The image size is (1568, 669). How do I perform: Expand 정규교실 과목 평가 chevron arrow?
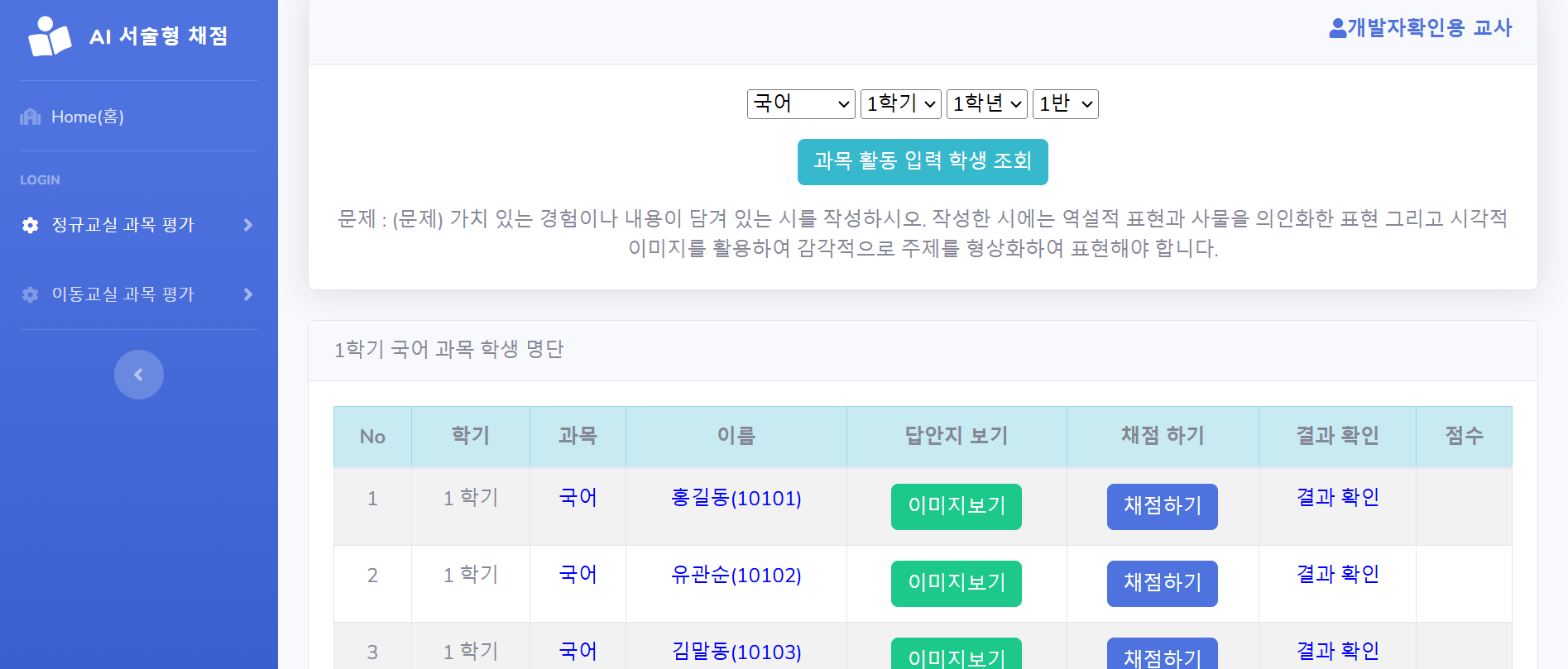[247, 225]
